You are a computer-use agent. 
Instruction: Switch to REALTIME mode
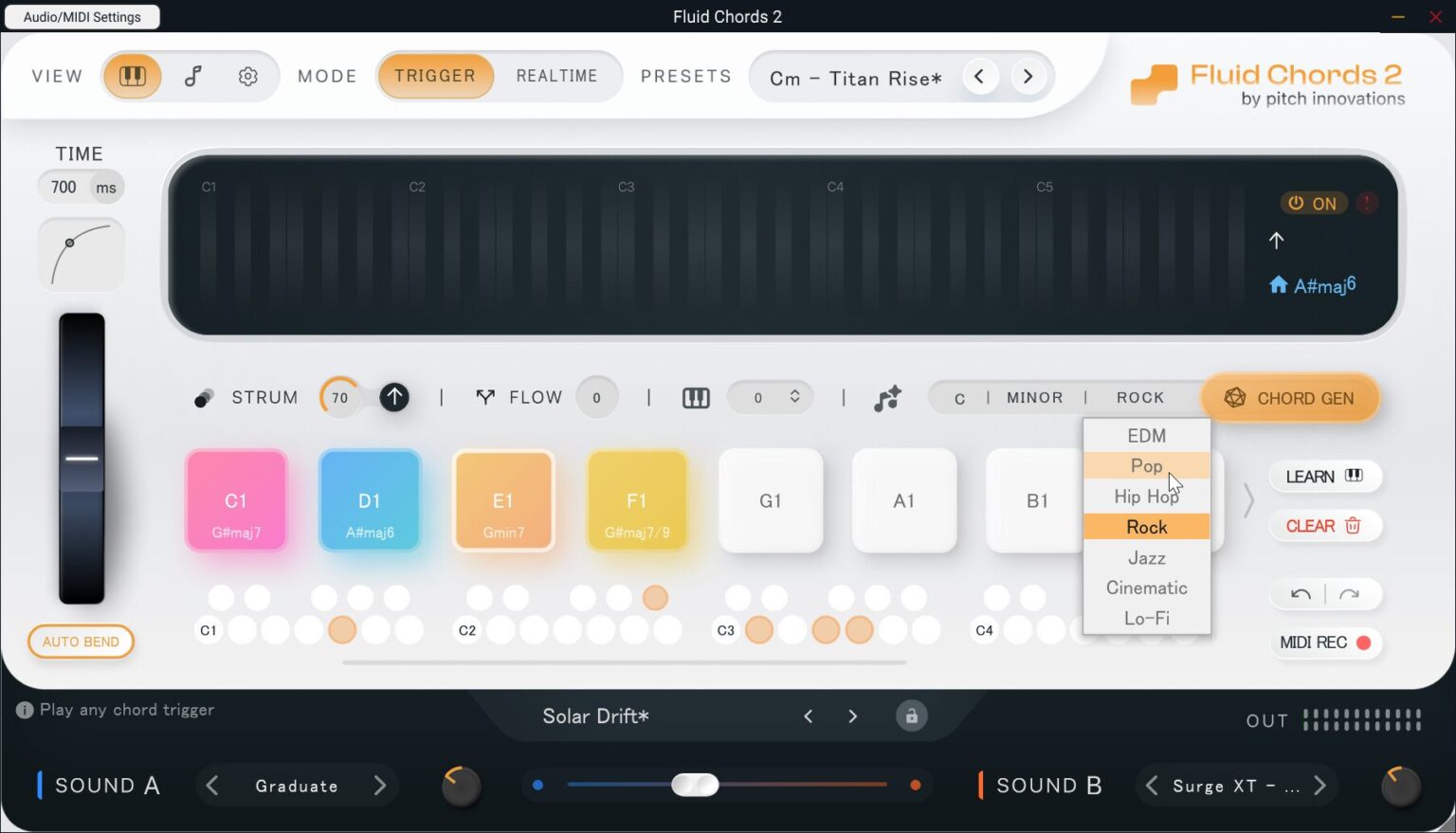(x=557, y=76)
